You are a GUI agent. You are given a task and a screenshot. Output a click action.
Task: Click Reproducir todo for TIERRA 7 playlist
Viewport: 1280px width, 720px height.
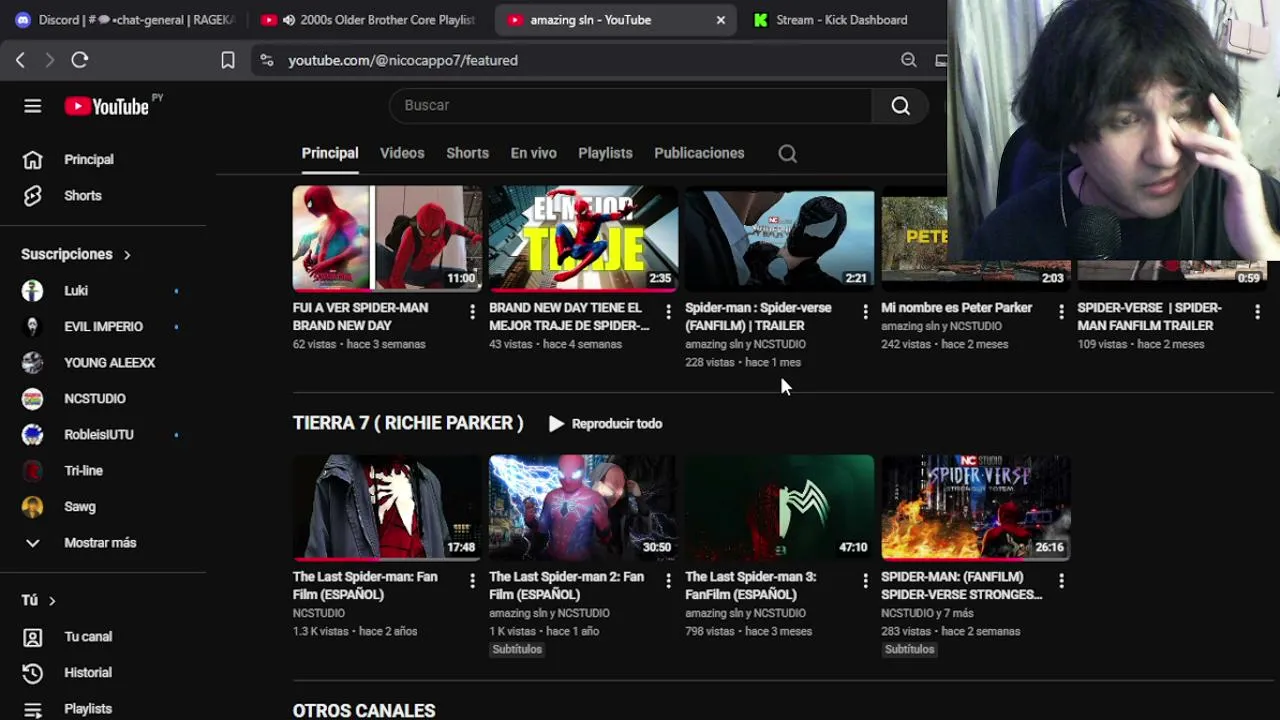(x=605, y=424)
